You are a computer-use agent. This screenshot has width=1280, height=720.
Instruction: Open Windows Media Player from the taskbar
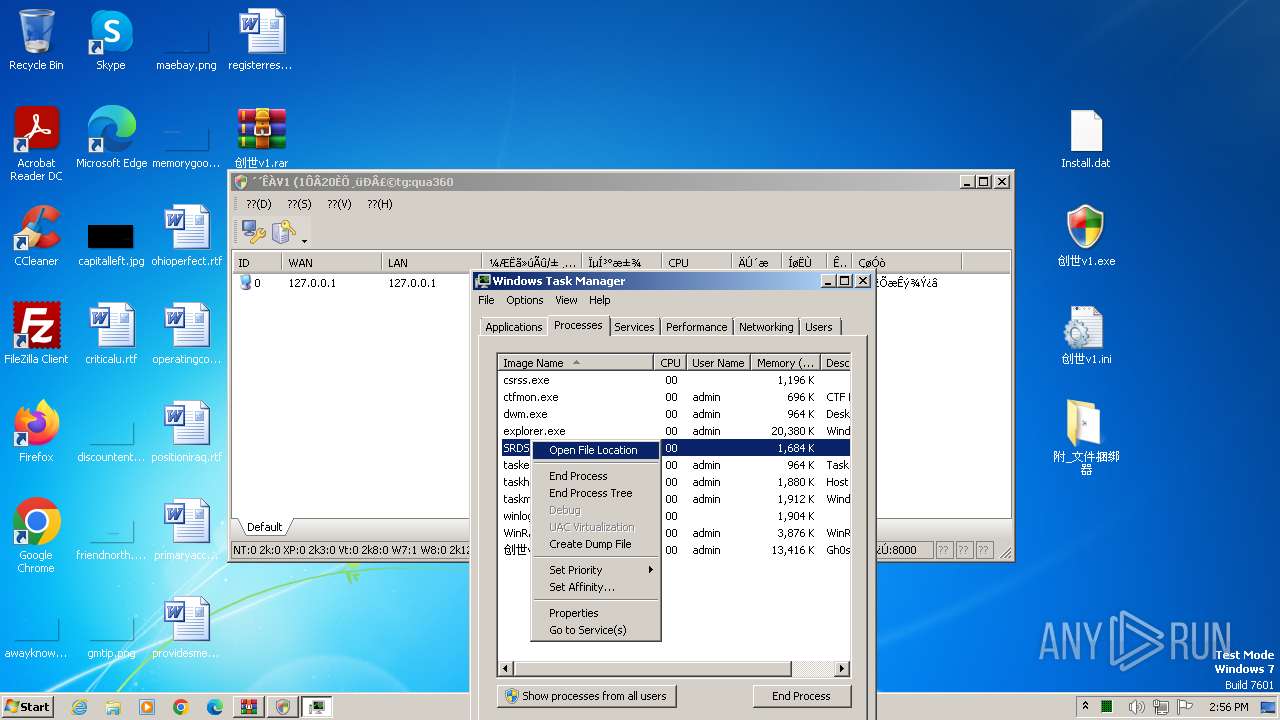pyautogui.click(x=147, y=707)
